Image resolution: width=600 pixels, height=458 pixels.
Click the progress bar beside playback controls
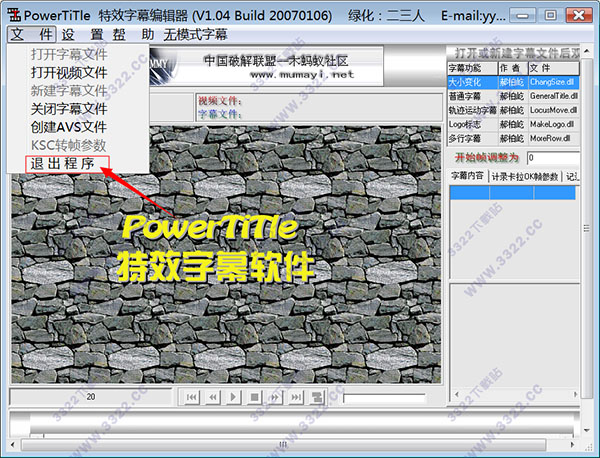click(384, 398)
